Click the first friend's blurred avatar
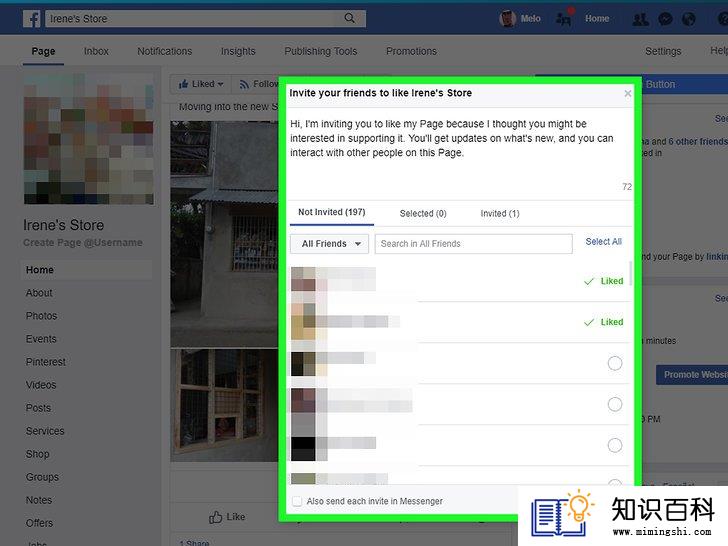 (x=303, y=279)
